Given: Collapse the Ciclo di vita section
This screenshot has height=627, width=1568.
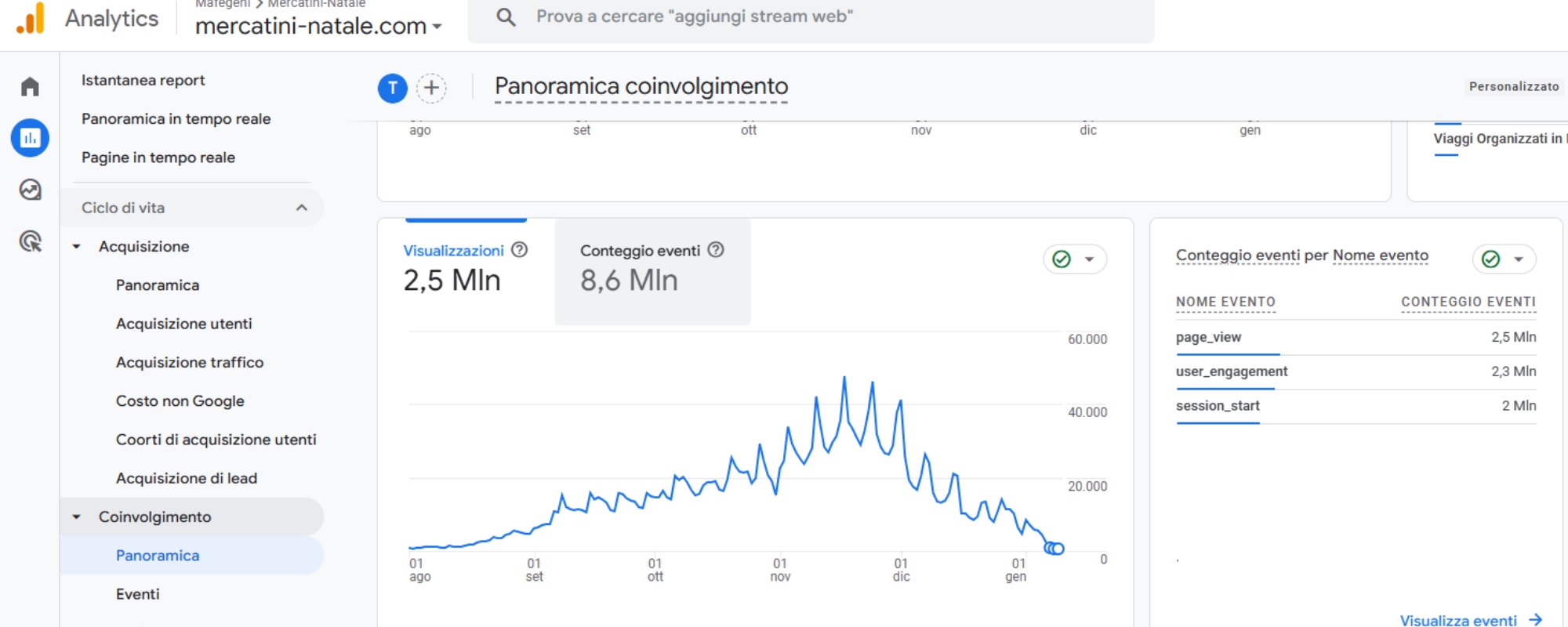Looking at the screenshot, I should coord(301,208).
